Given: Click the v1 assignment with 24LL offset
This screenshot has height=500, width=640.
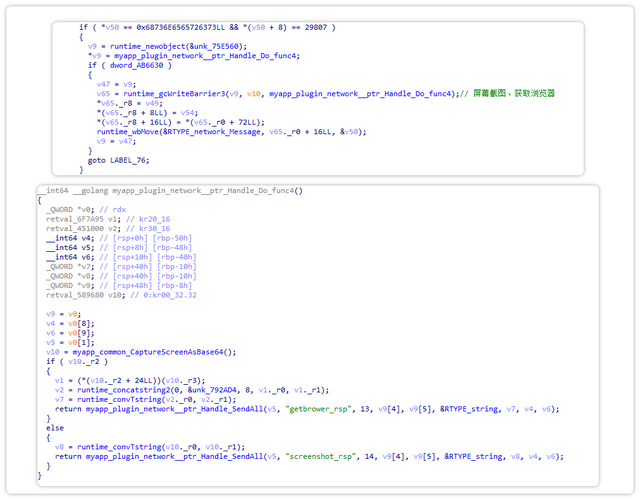Looking at the screenshot, I should pos(130,380).
